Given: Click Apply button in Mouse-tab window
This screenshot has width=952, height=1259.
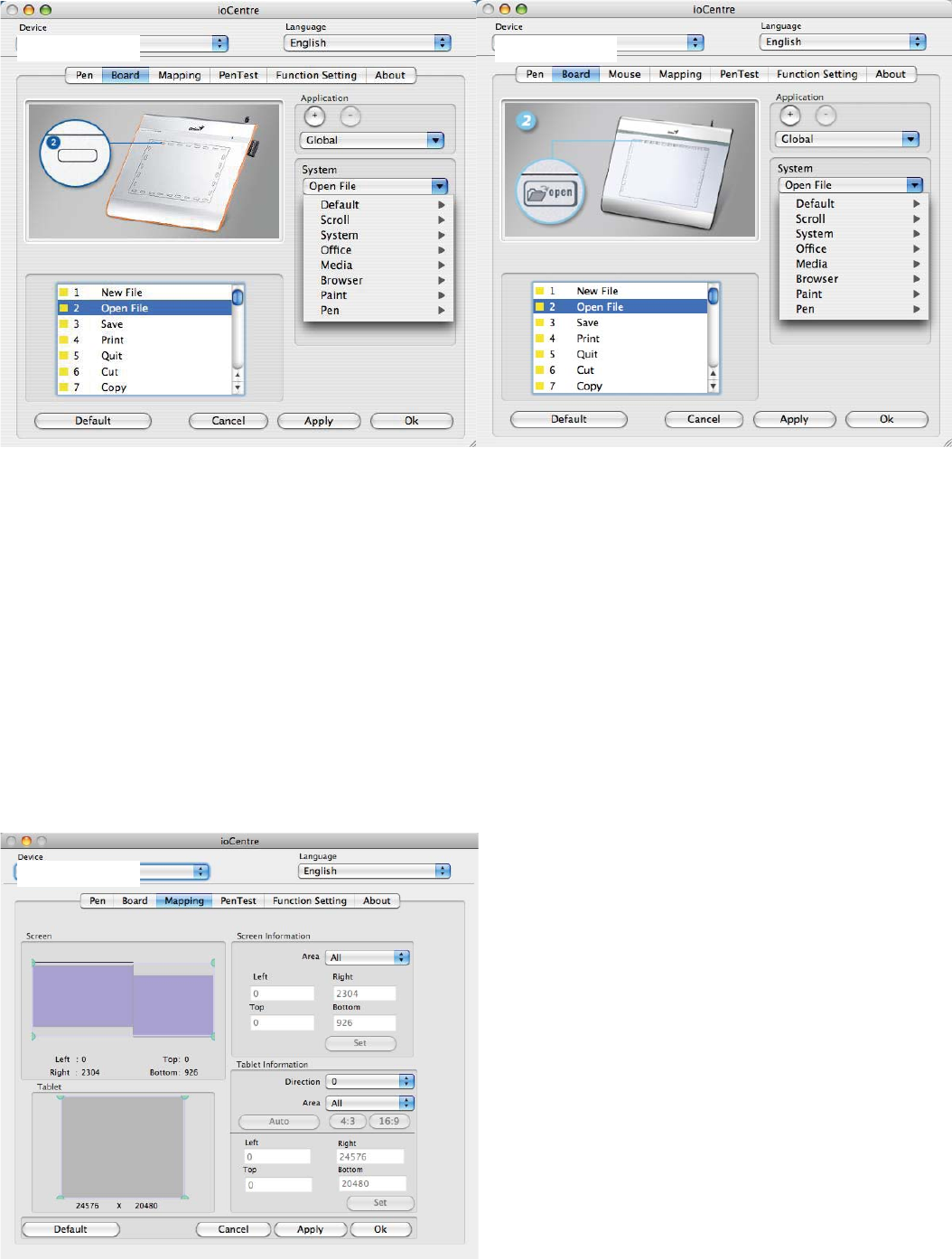Looking at the screenshot, I should point(795,419).
